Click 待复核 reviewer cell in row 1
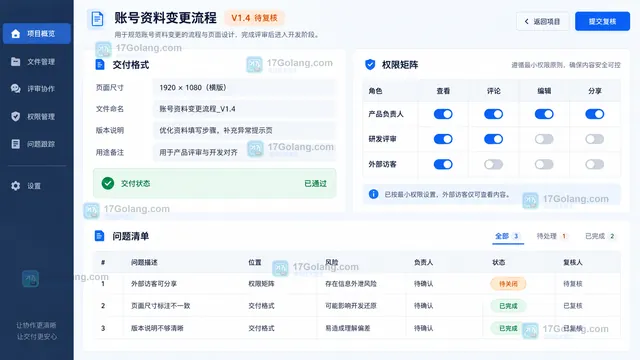Image resolution: width=640 pixels, height=360 pixels. coord(573,284)
